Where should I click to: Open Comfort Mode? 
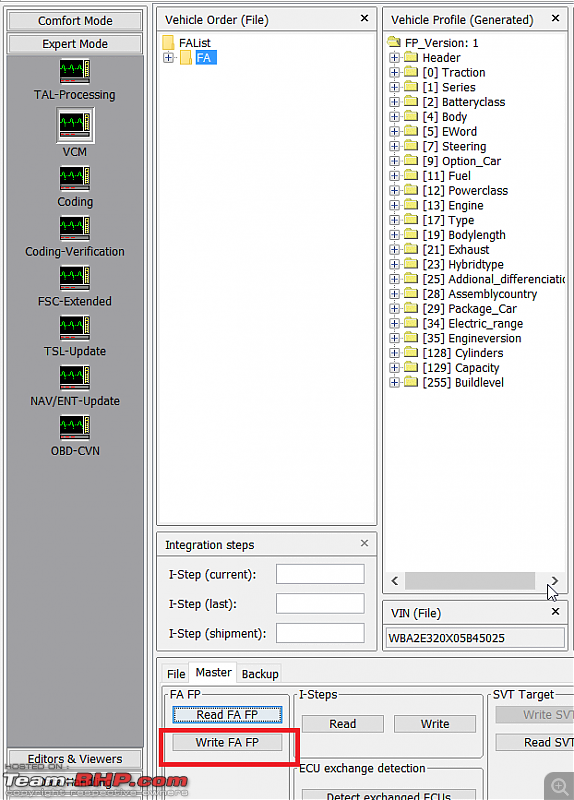75,21
